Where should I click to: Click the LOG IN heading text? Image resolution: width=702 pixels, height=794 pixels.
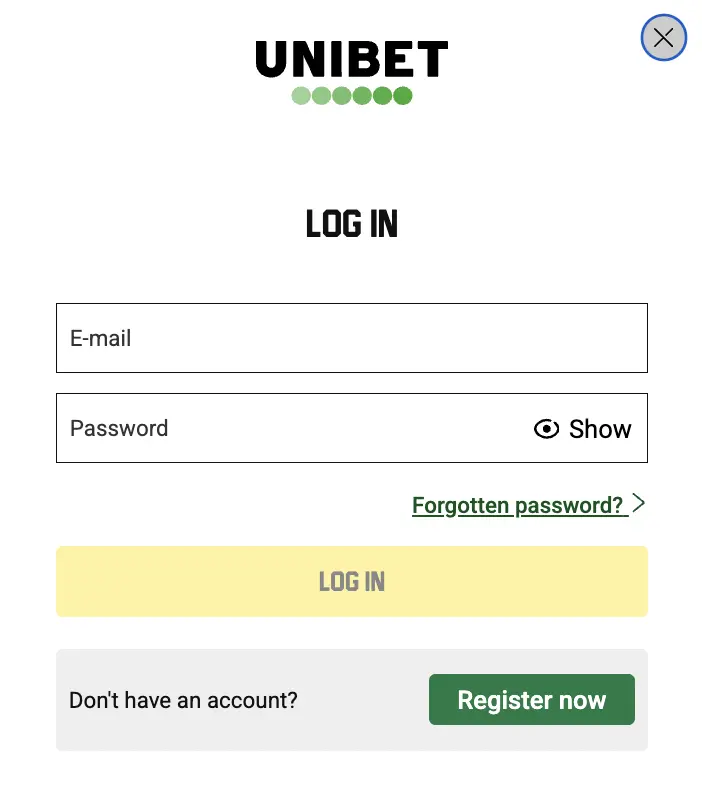click(351, 224)
